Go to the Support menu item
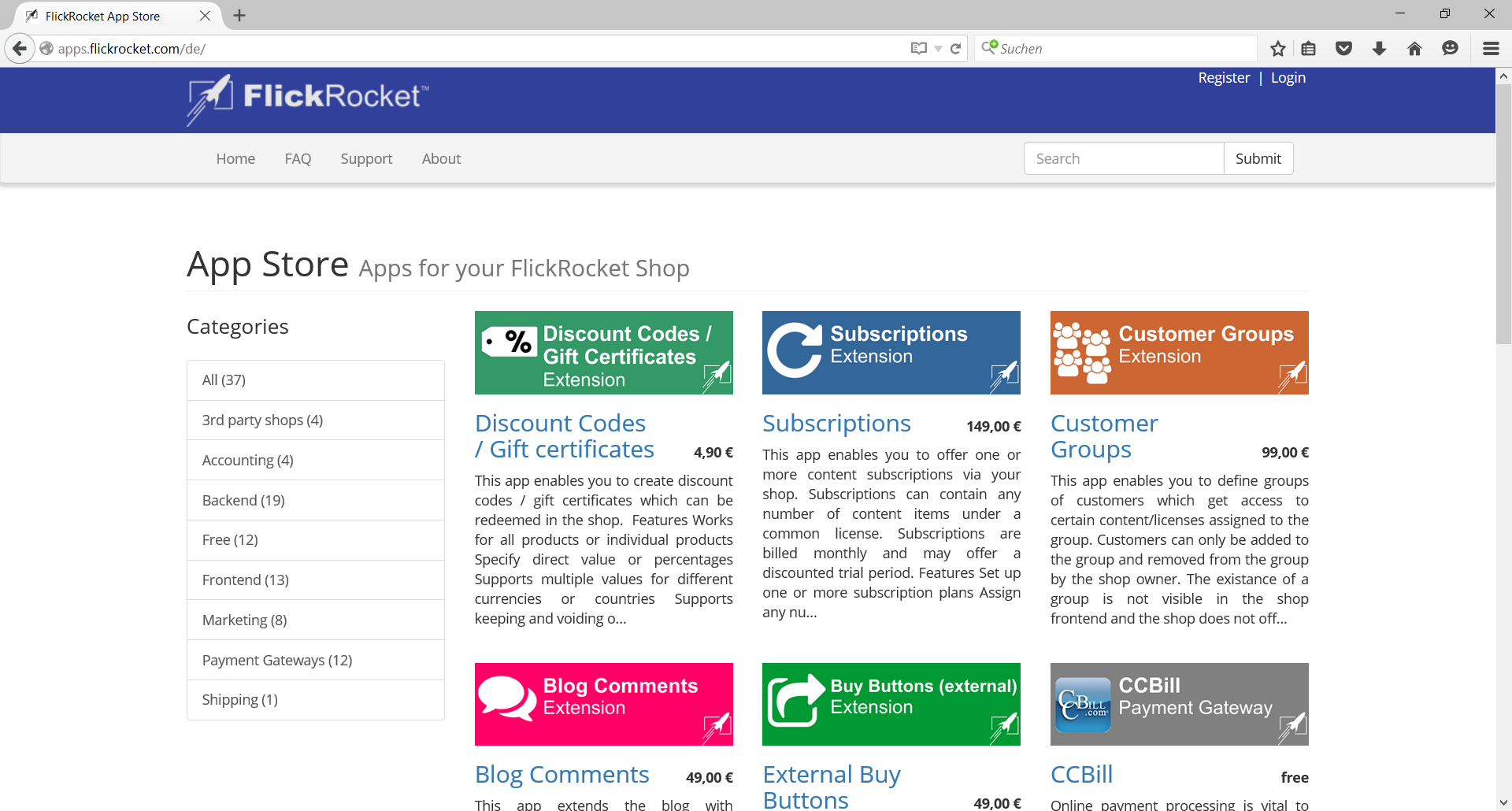 point(366,159)
